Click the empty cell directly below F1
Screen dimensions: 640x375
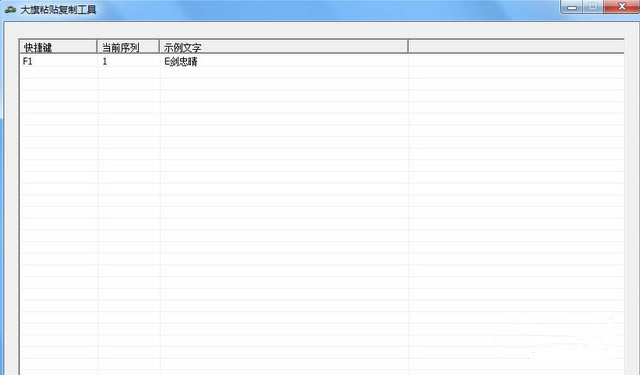[x=59, y=73]
